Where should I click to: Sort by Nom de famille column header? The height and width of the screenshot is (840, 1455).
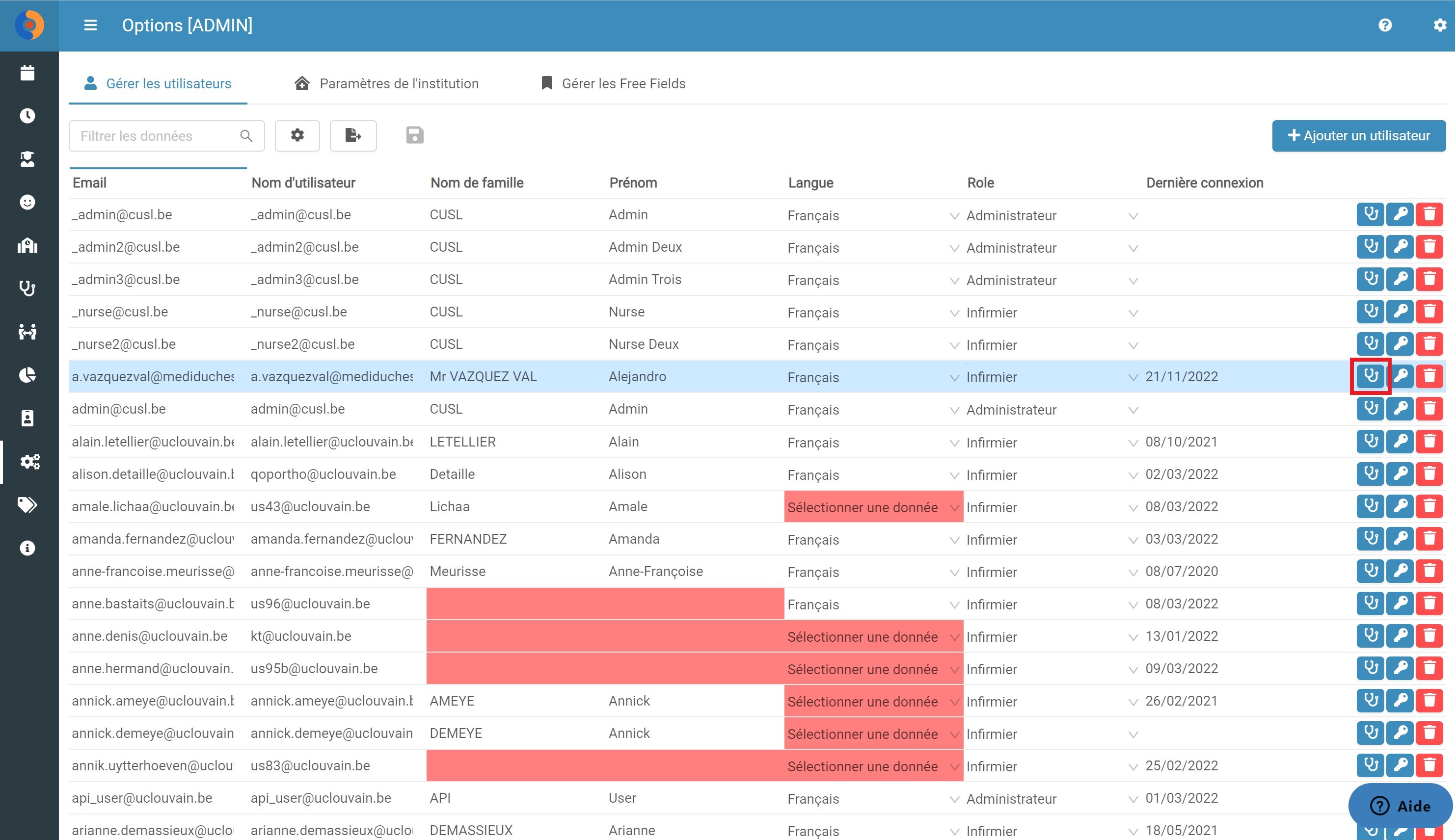pyautogui.click(x=477, y=183)
